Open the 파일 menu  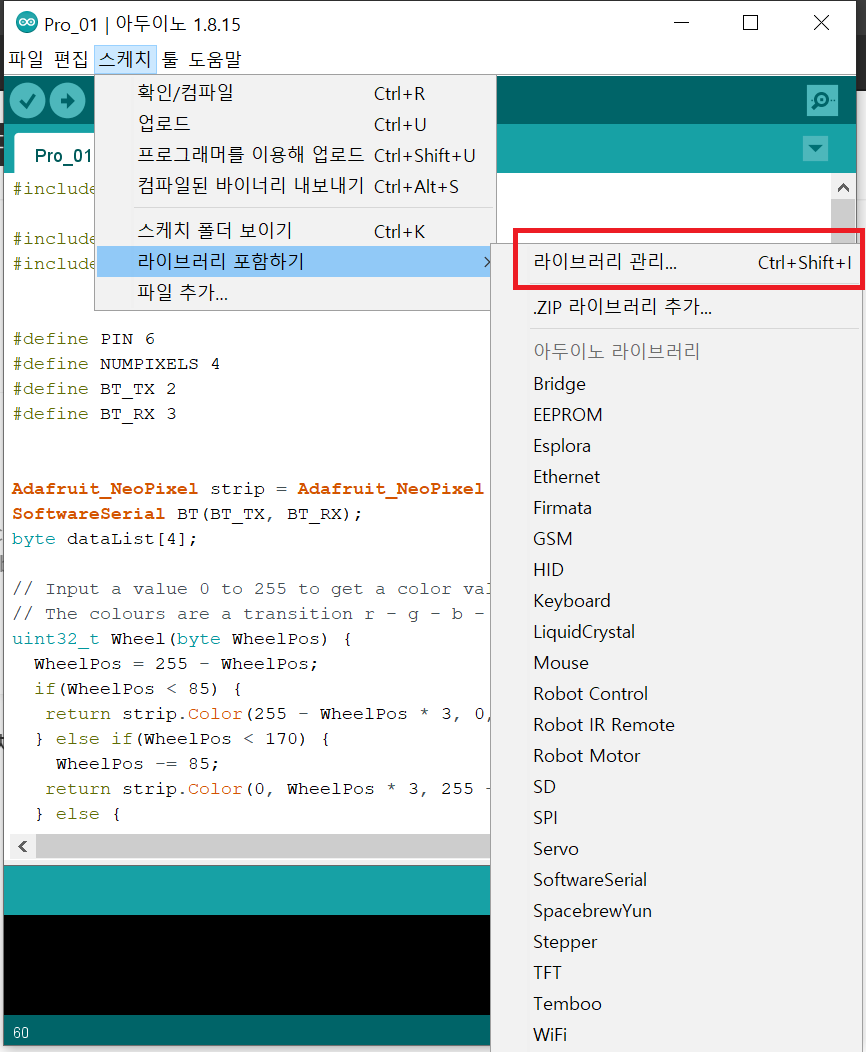pos(25,60)
